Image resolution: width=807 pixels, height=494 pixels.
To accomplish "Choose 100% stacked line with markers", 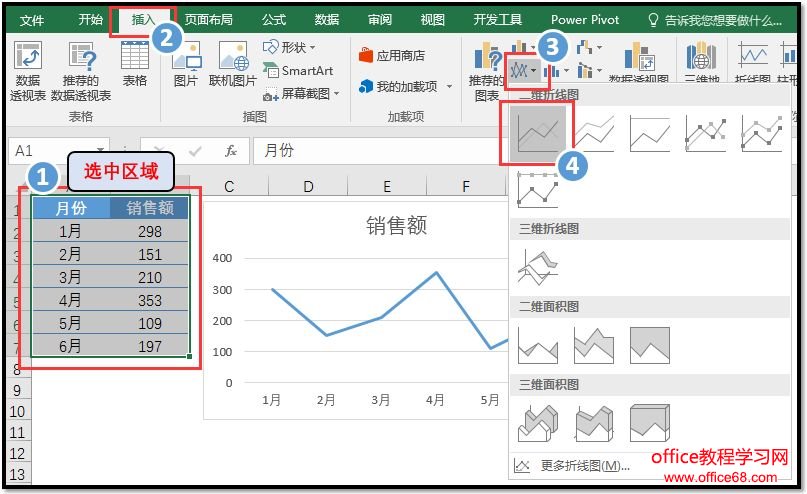I will 538,190.
